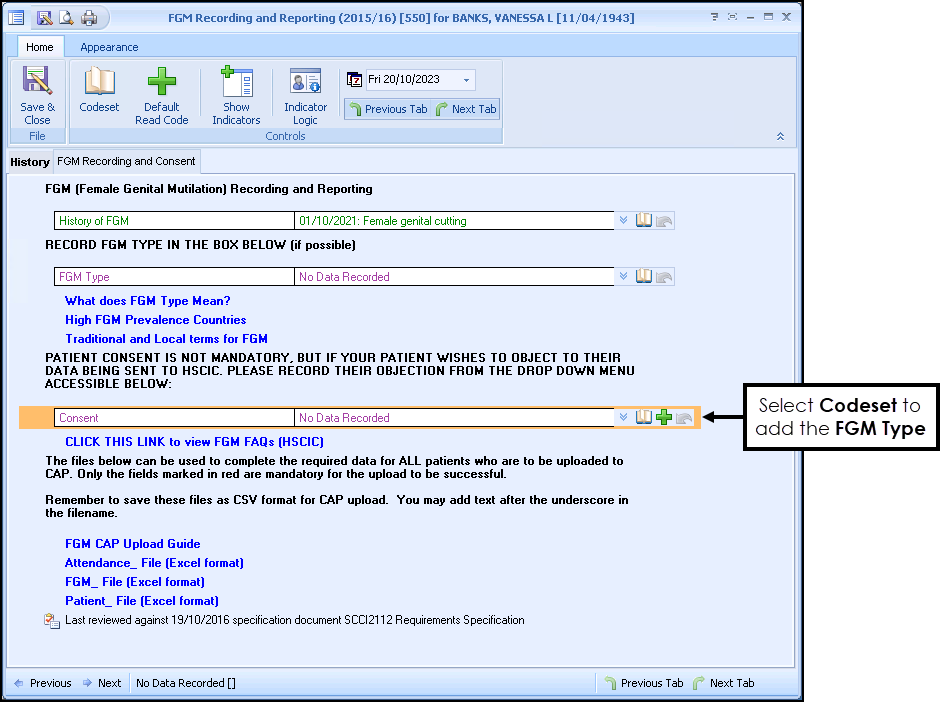The image size is (942, 702).
Task: Expand History of FGM row chevron
Action: (x=624, y=221)
